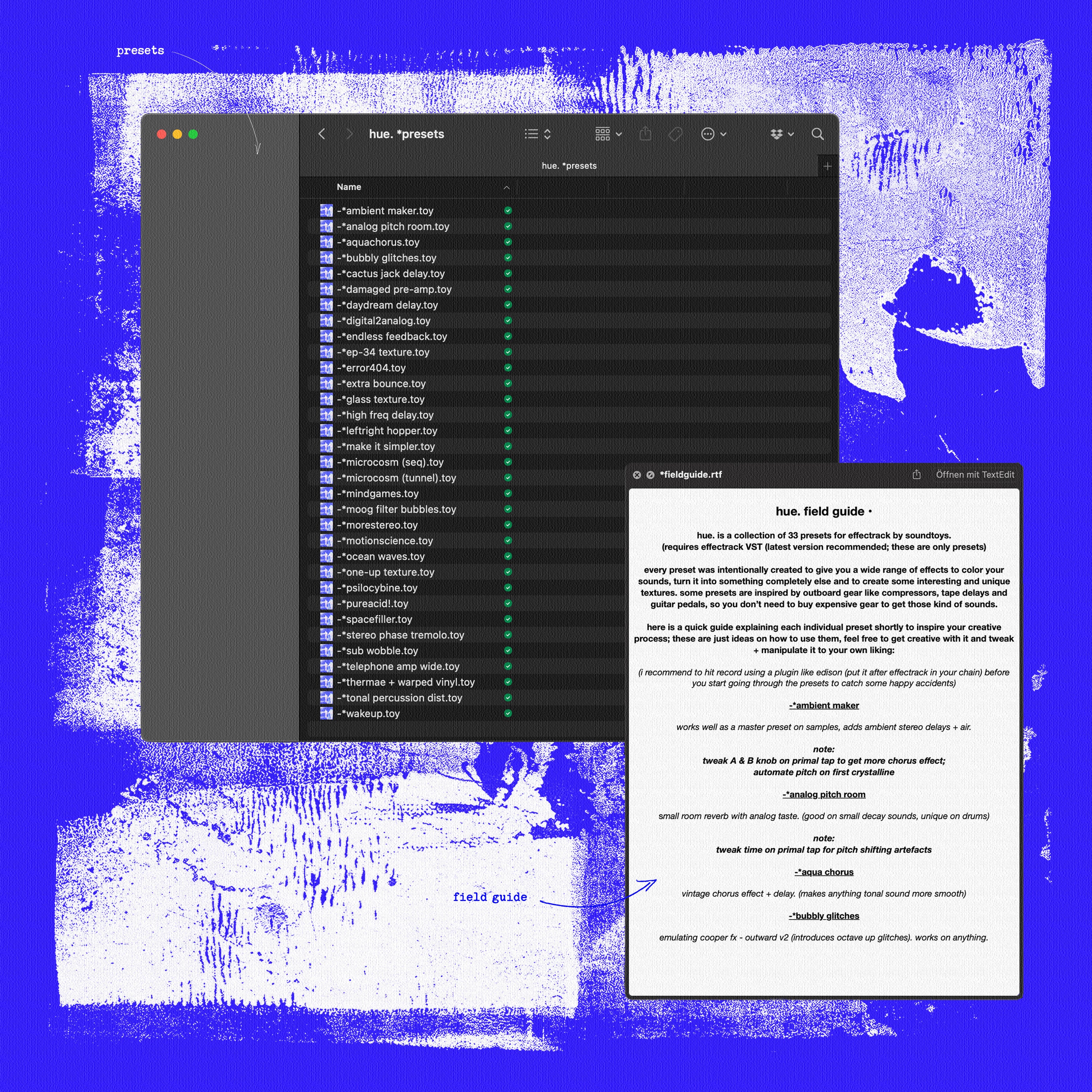Sort by the Name column header
Viewport: 1092px width, 1092px height.
(349, 187)
